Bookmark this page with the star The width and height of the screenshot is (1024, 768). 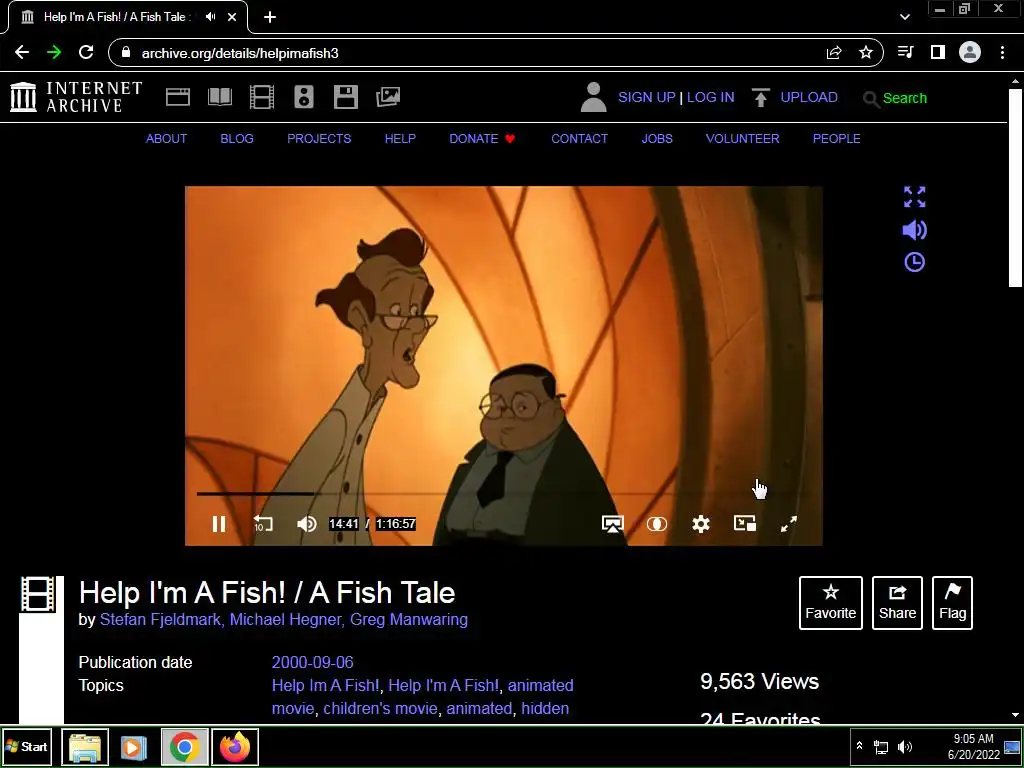tap(866, 52)
